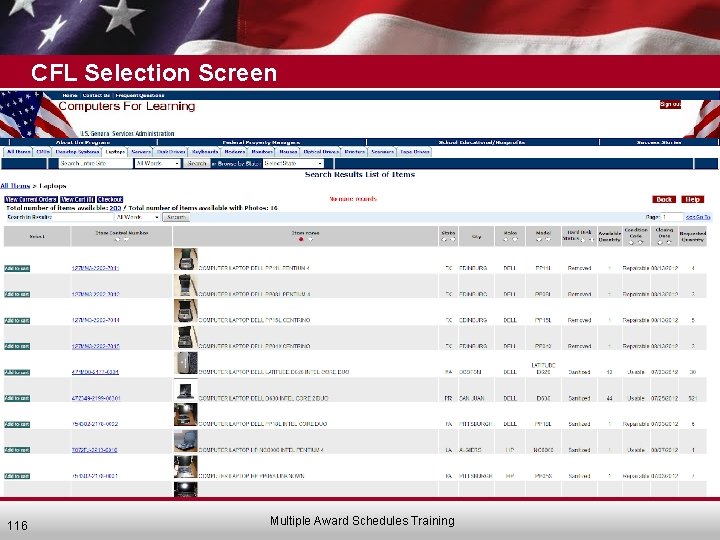Click View Current Orders button
The height and width of the screenshot is (540, 720).
pos(31,199)
